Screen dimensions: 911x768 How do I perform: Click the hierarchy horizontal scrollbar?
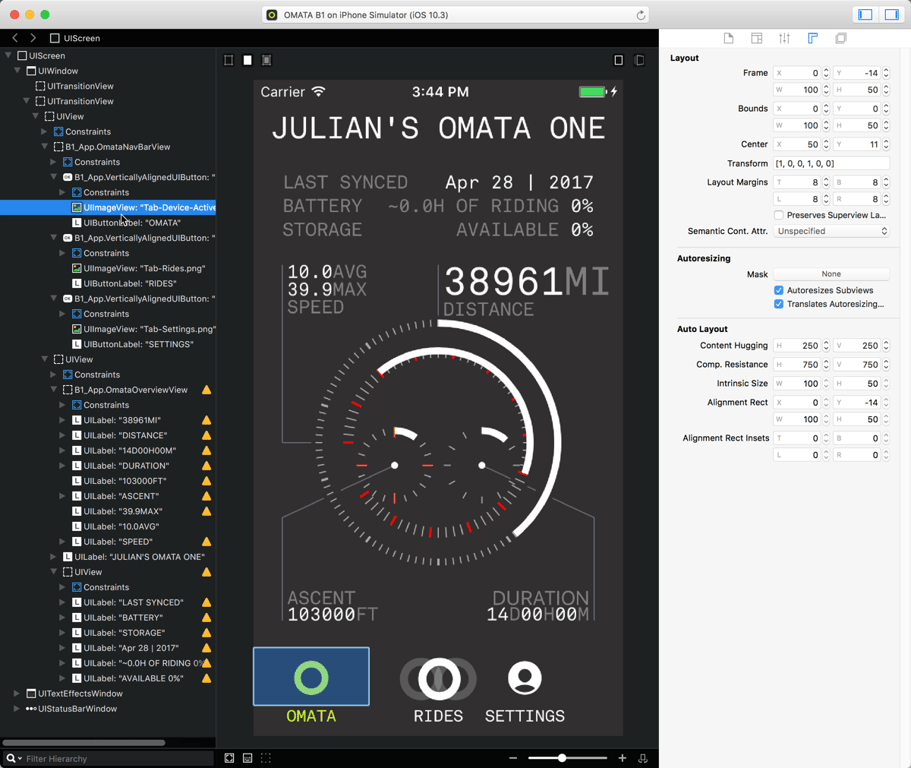click(x=84, y=742)
